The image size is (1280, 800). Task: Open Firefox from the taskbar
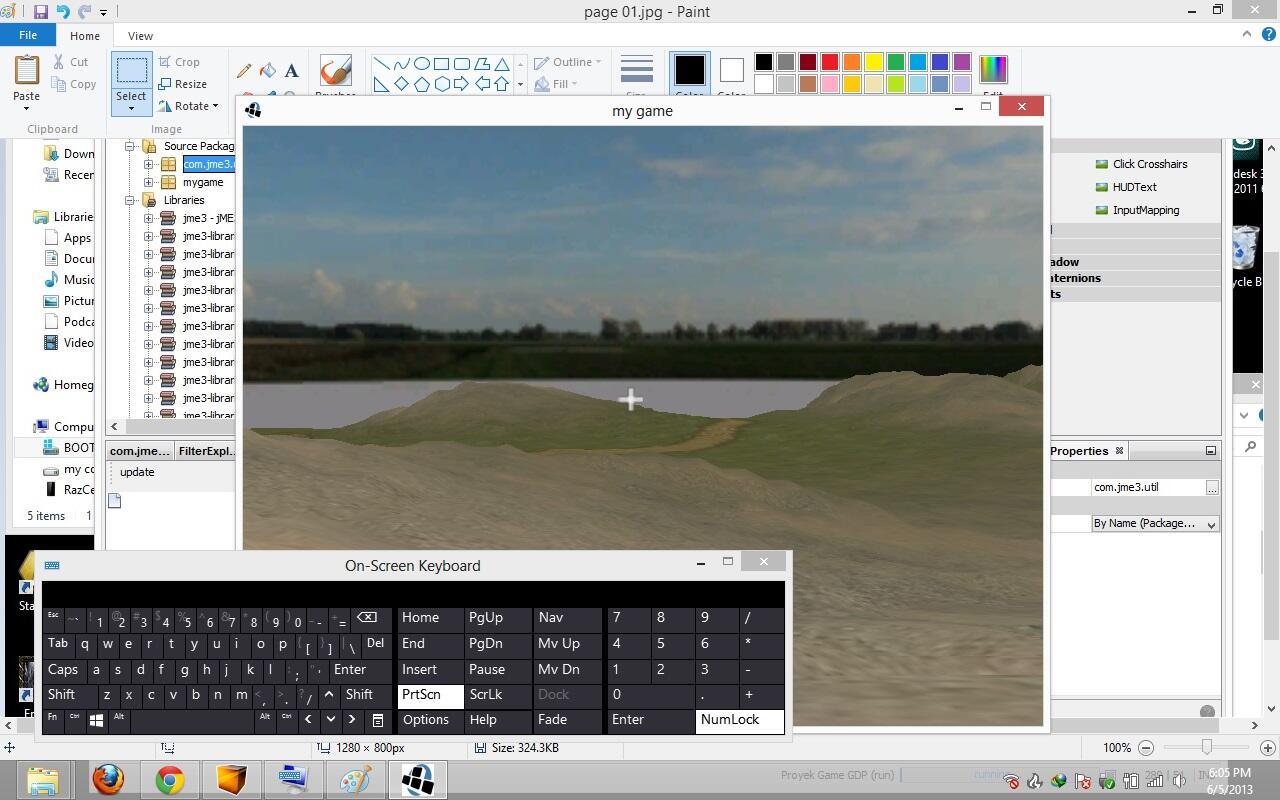coord(108,779)
